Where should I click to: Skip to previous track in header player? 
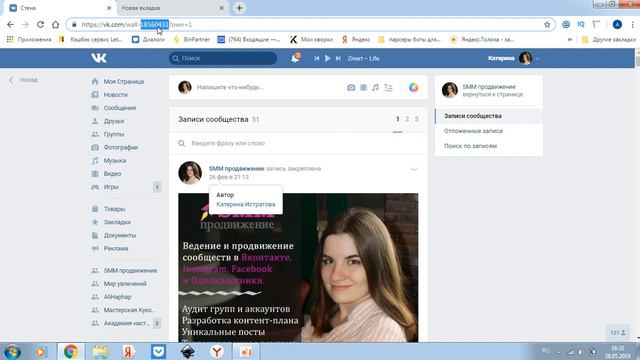click(x=317, y=58)
